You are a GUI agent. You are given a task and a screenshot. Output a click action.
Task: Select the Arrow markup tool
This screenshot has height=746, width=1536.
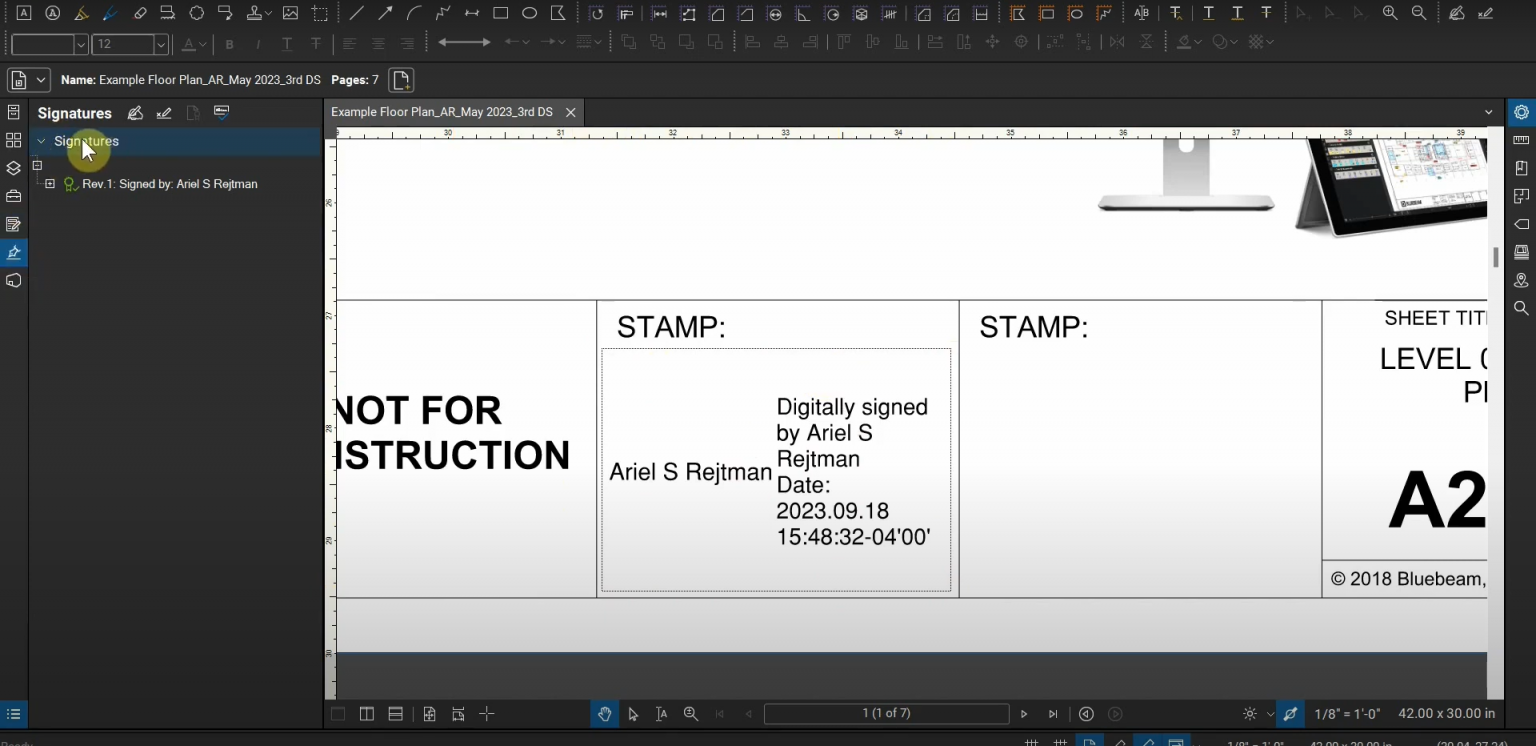[x=385, y=13]
